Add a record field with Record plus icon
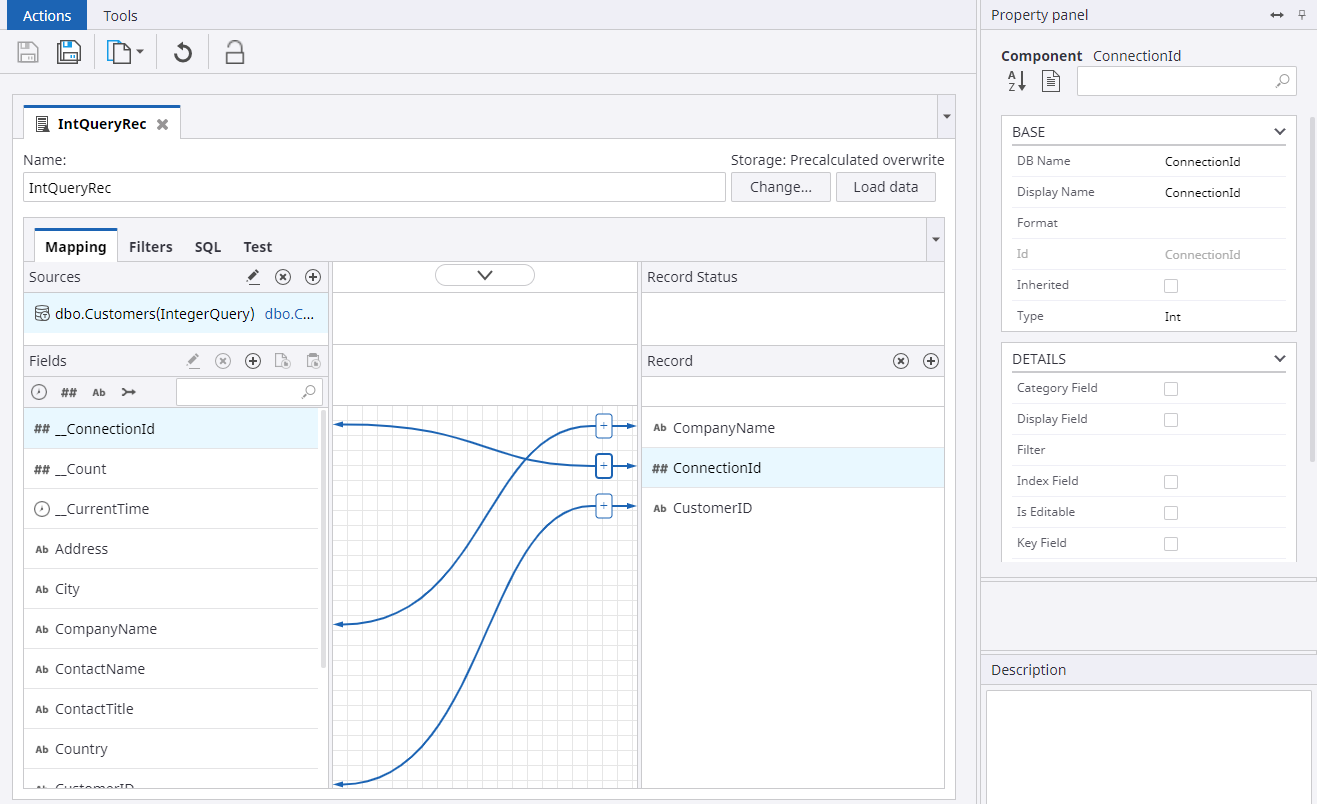 930,361
